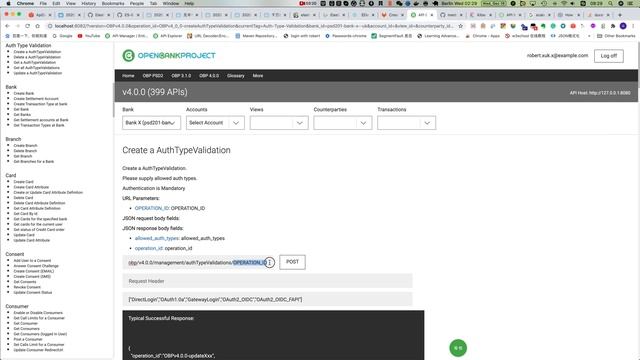Open the Chrome History menu
640x360 pixels.
(88, 3)
